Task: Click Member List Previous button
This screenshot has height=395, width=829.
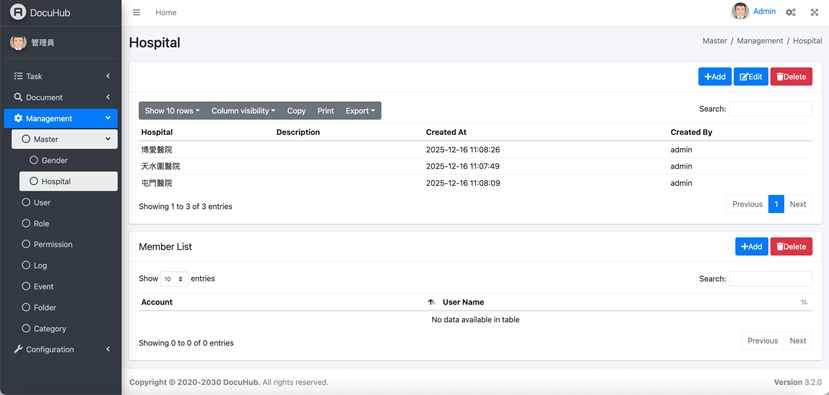Action: coord(762,341)
